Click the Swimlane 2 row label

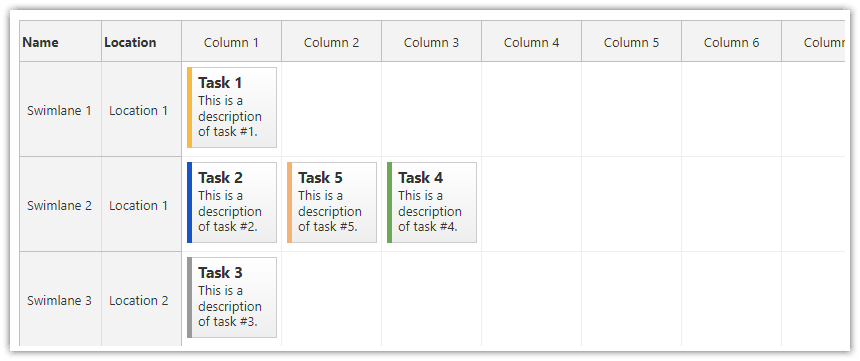pyautogui.click(x=60, y=204)
